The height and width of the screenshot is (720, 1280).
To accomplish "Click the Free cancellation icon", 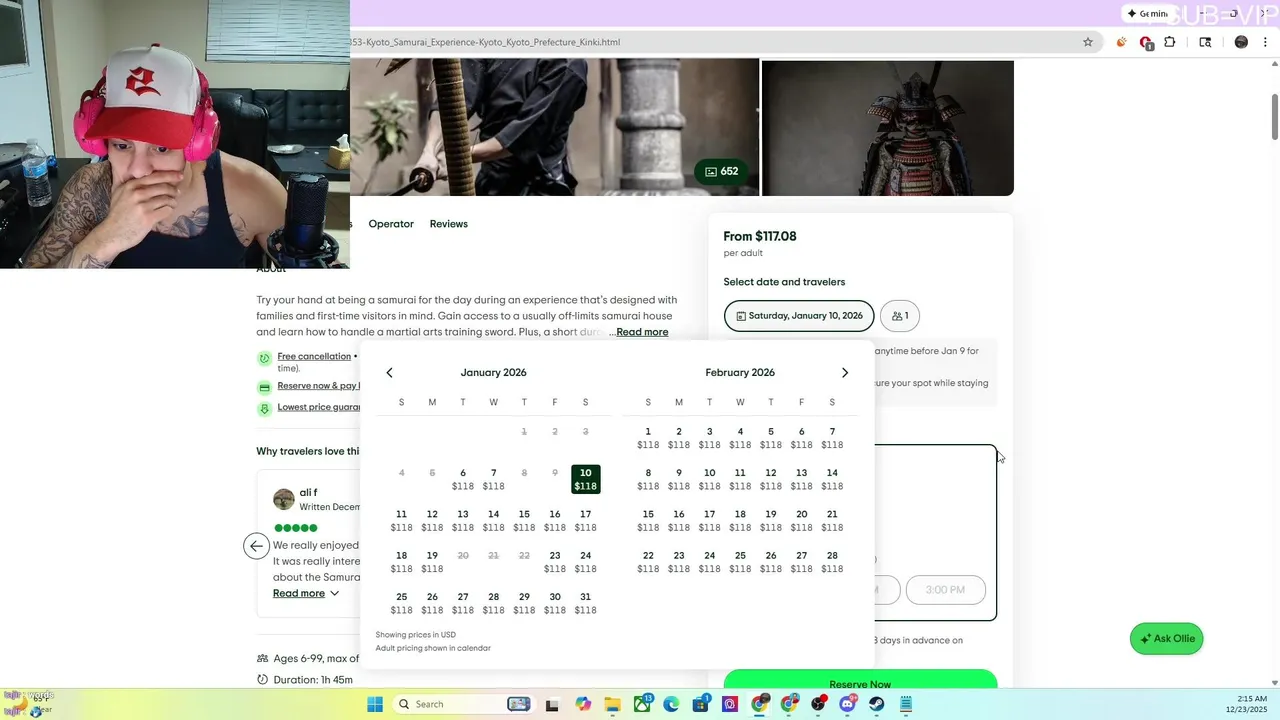I will pos(264,357).
